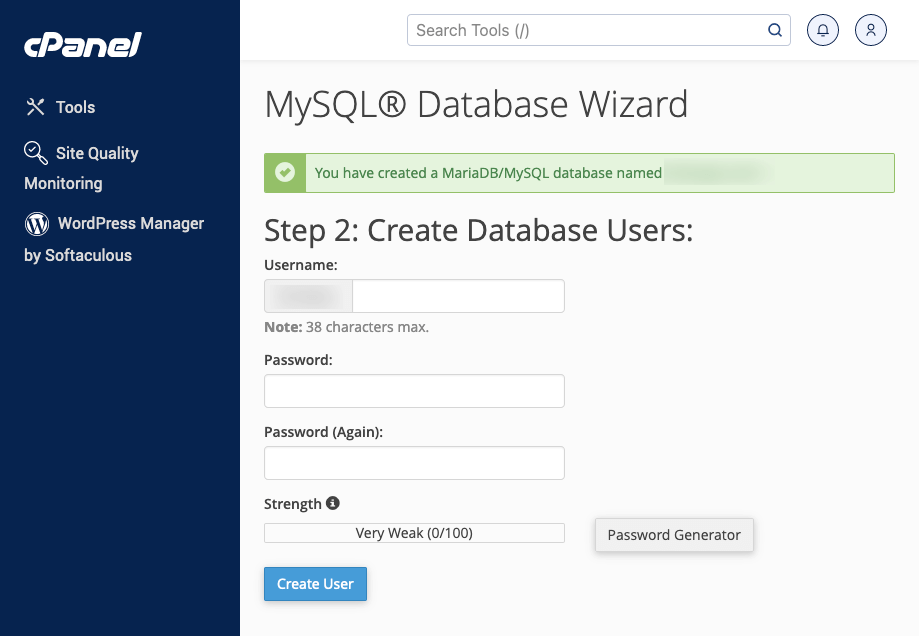Click the 'MySQL® Database Wizard' heading
This screenshot has width=919, height=636.
click(x=476, y=104)
